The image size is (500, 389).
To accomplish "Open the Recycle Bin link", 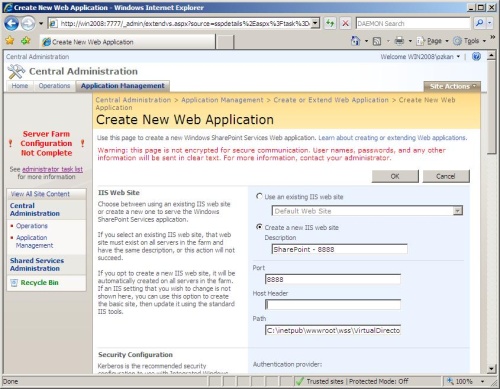I will pyautogui.click(x=39, y=283).
